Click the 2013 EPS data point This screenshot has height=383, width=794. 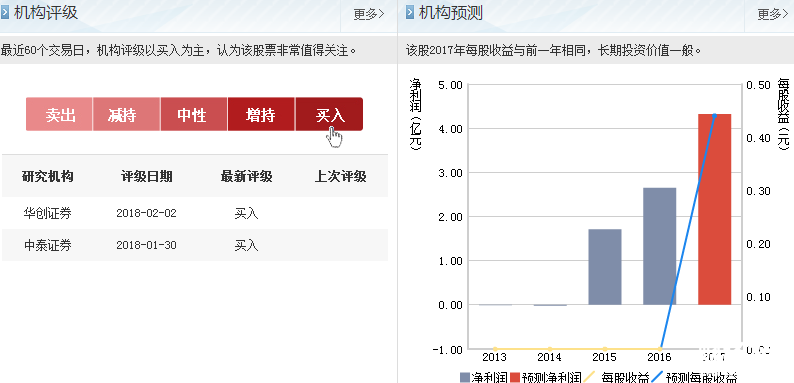(x=495, y=349)
